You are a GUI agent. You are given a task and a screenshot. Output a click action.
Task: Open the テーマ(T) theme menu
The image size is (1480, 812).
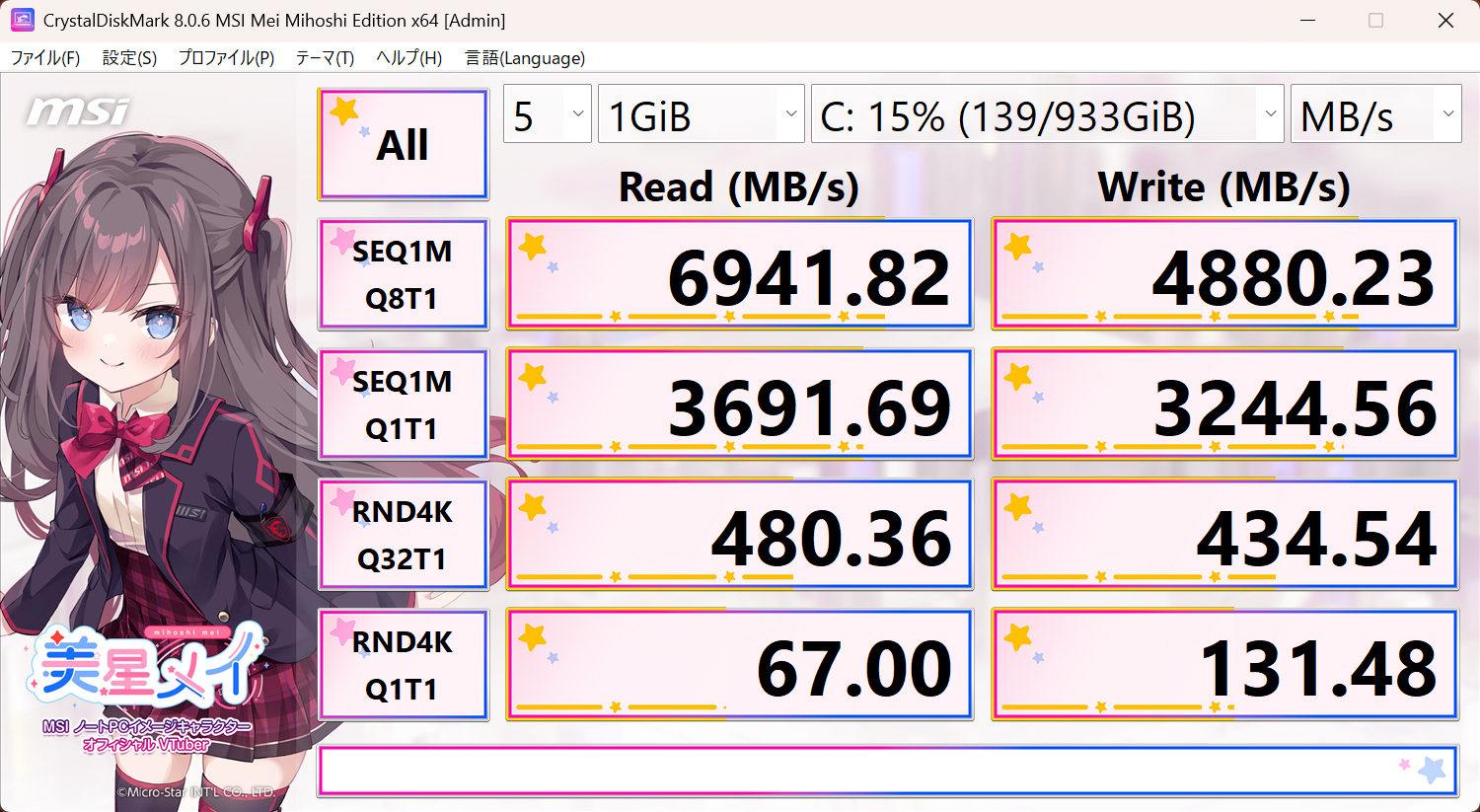coord(326,57)
